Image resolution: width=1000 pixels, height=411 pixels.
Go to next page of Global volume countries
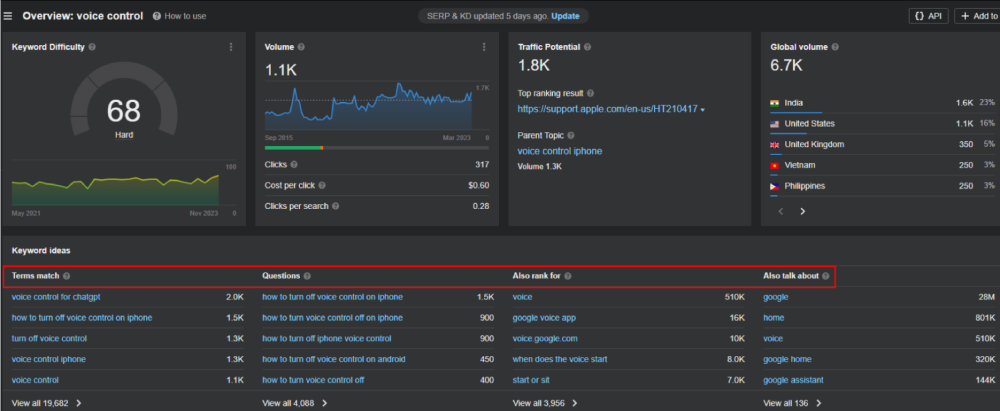(802, 211)
